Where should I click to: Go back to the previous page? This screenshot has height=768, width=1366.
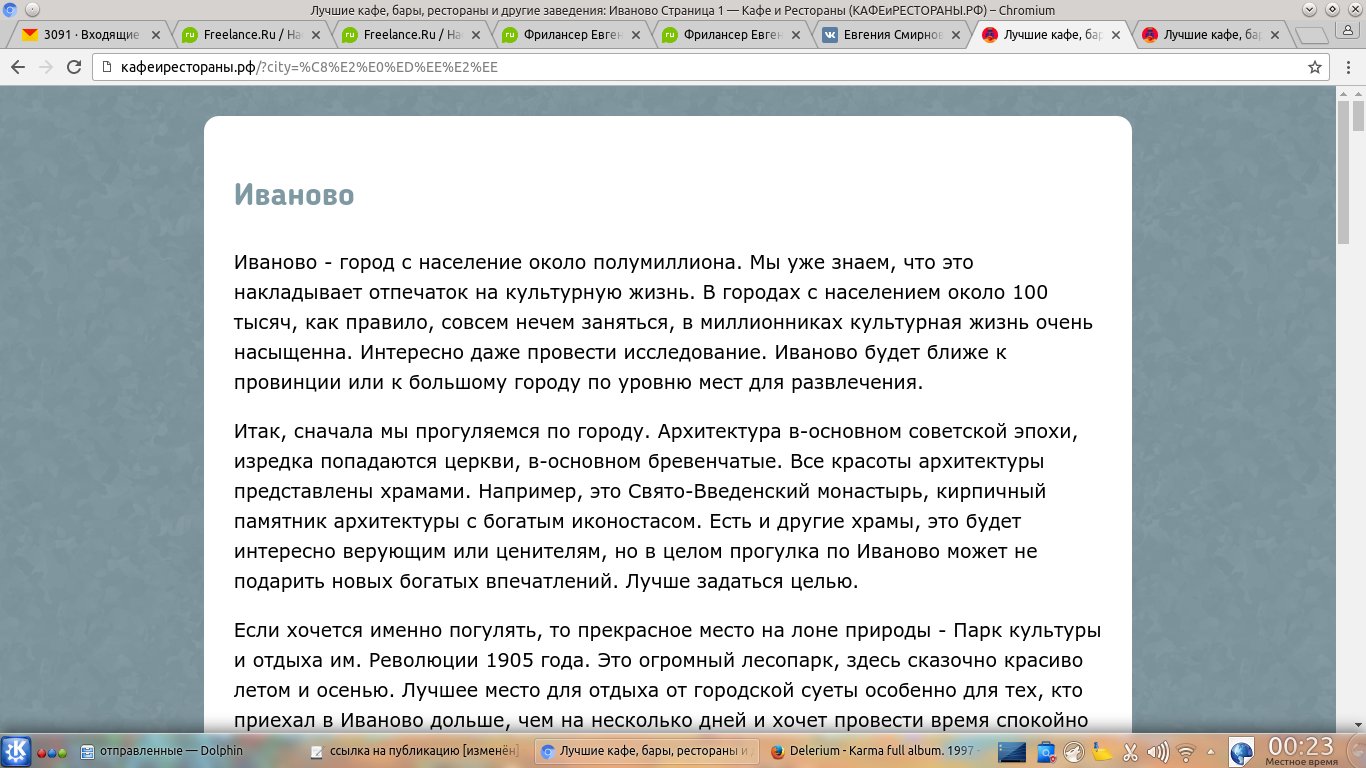pyautogui.click(x=17, y=67)
